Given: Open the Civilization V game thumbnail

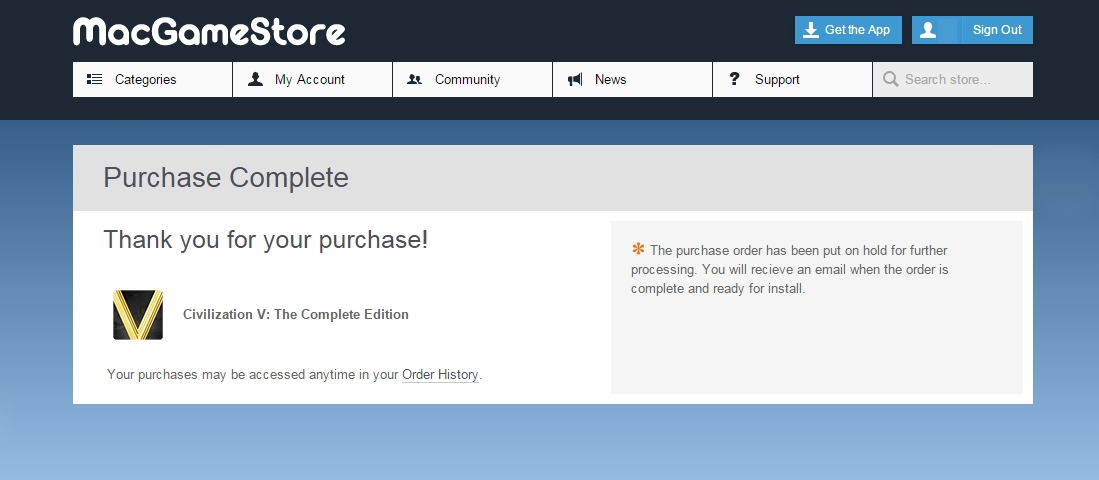Looking at the screenshot, I should 138,315.
